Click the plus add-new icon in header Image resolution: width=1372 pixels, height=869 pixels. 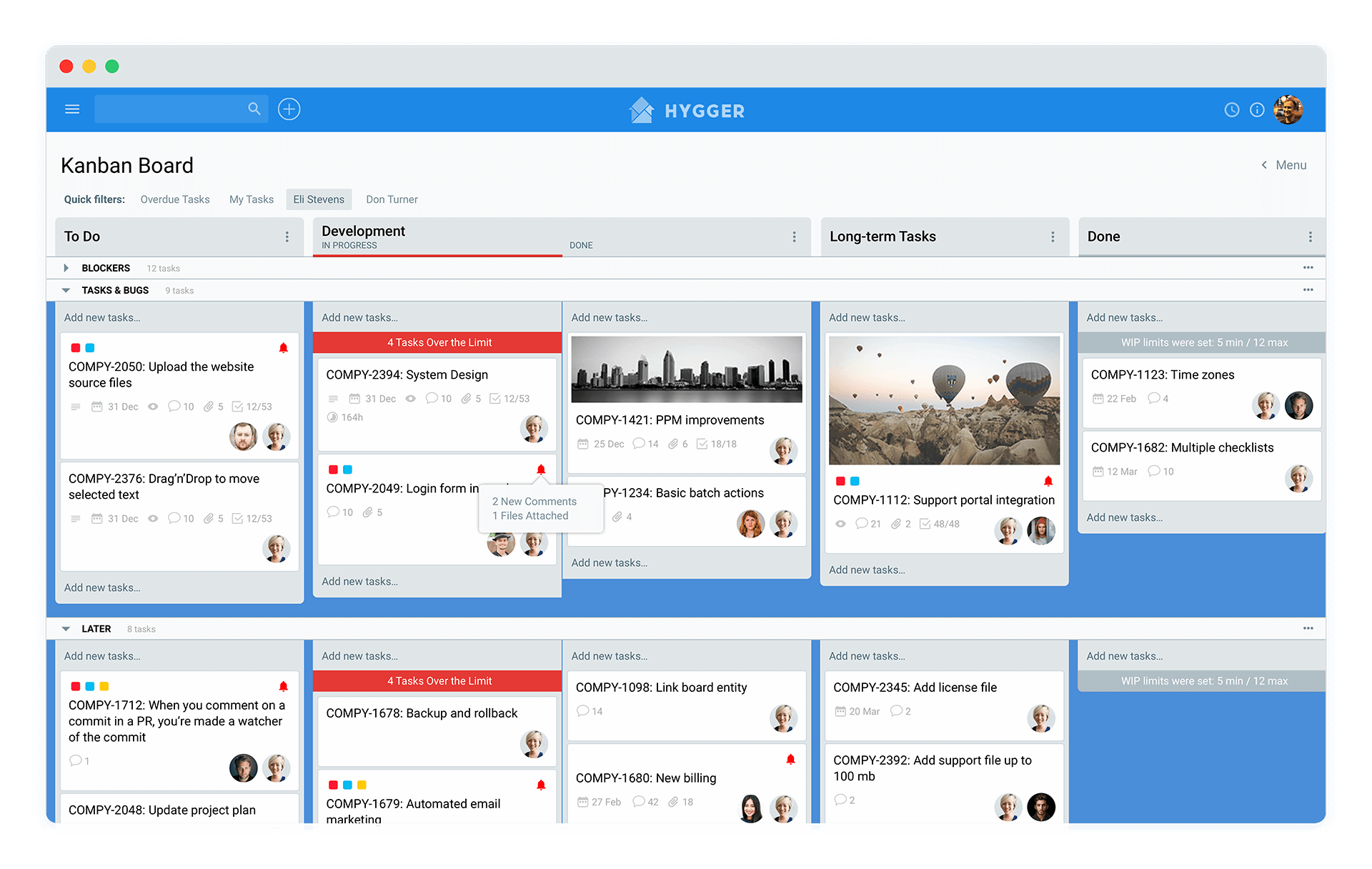coord(289,109)
